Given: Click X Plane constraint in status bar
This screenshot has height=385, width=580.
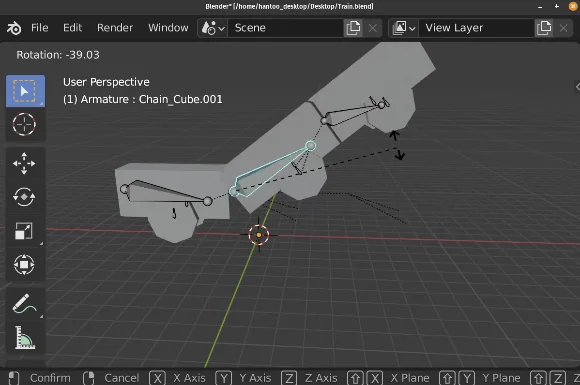Looking at the screenshot, I should [x=388, y=378].
